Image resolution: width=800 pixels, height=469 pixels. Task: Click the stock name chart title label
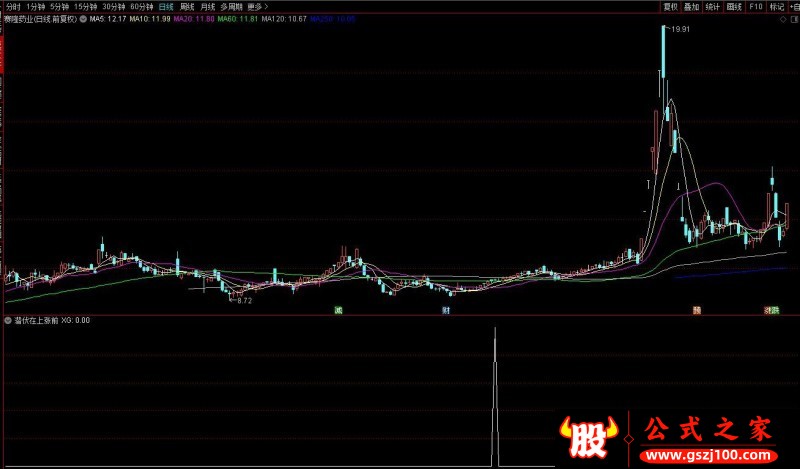tap(40, 19)
